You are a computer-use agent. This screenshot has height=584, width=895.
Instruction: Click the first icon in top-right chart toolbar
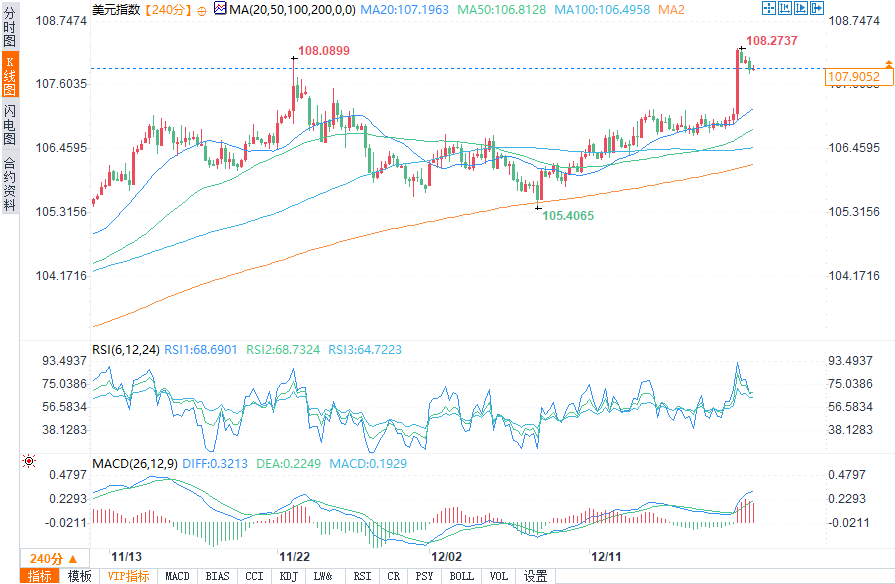click(x=768, y=8)
